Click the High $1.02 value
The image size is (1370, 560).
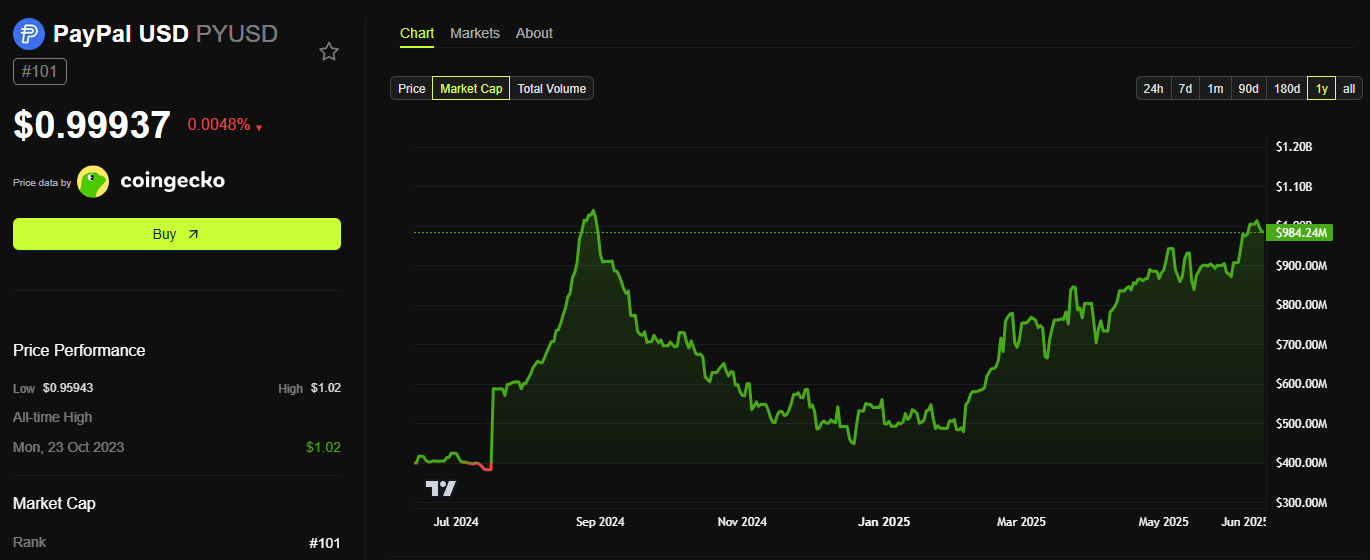coord(325,387)
